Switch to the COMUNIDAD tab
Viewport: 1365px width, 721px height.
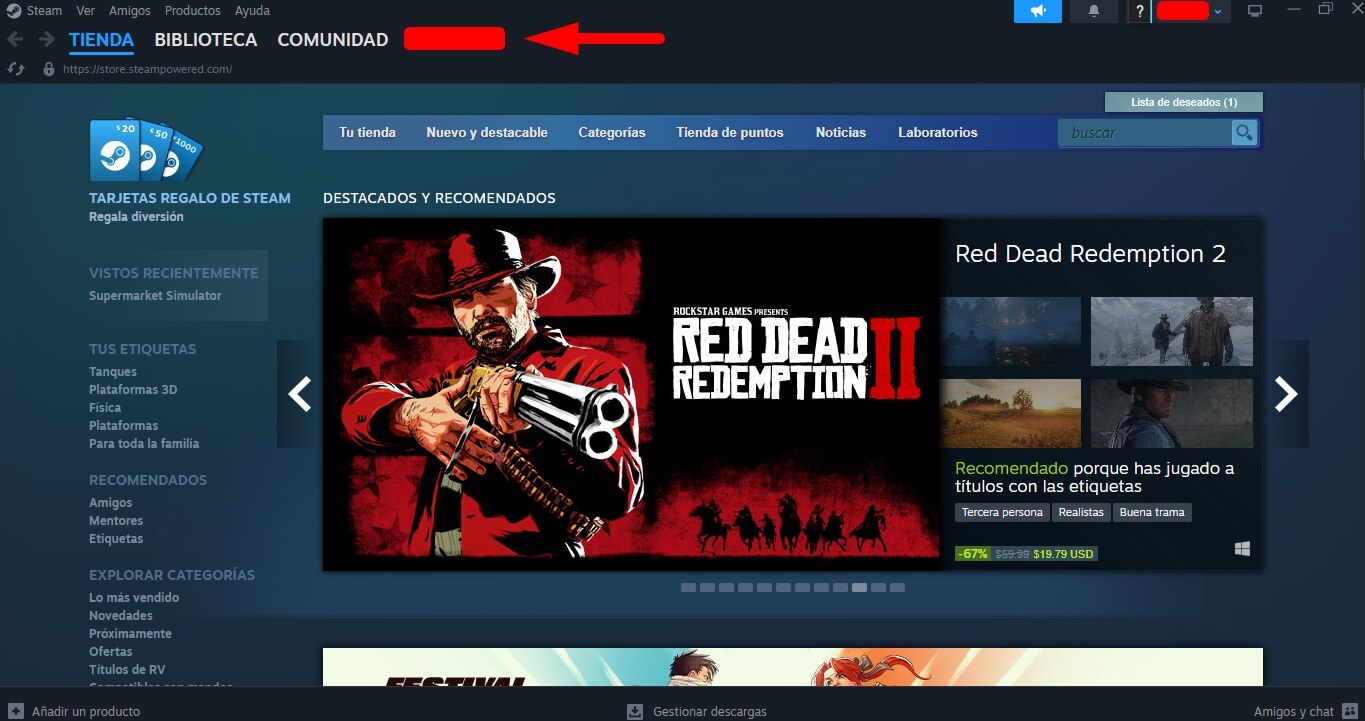(333, 40)
